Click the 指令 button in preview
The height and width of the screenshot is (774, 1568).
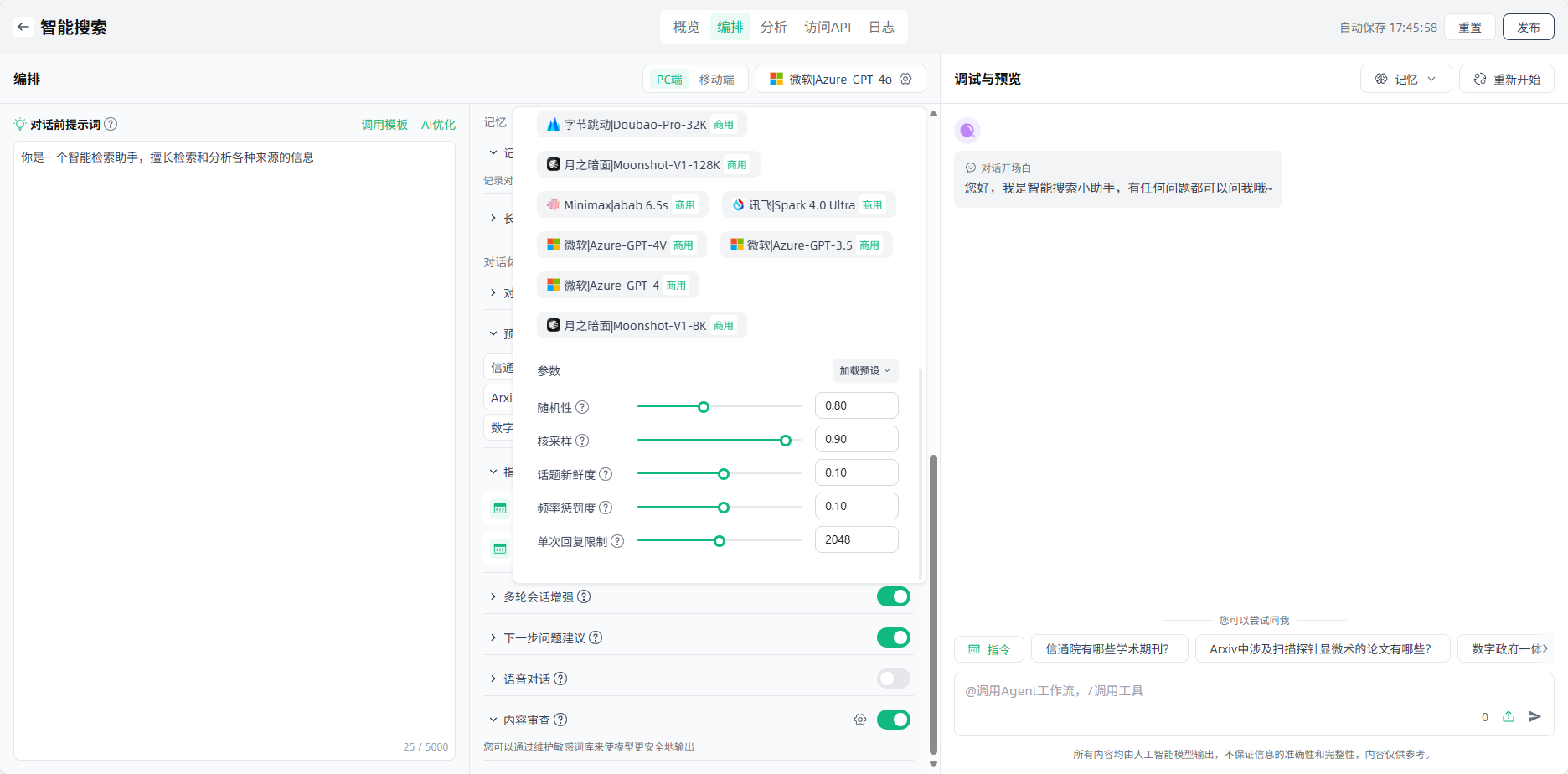[989, 649]
